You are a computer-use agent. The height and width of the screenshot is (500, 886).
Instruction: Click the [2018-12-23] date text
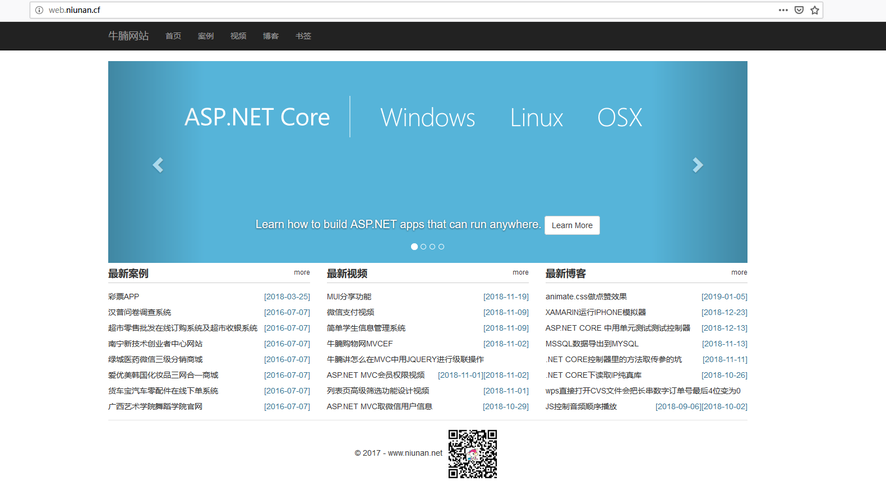pyautogui.click(x=724, y=312)
